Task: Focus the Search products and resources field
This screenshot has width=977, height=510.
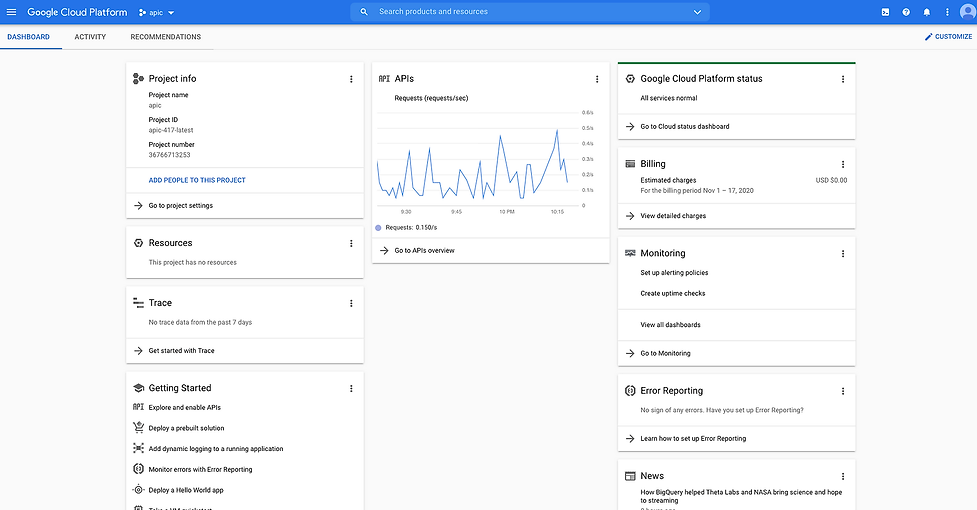Action: (530, 12)
